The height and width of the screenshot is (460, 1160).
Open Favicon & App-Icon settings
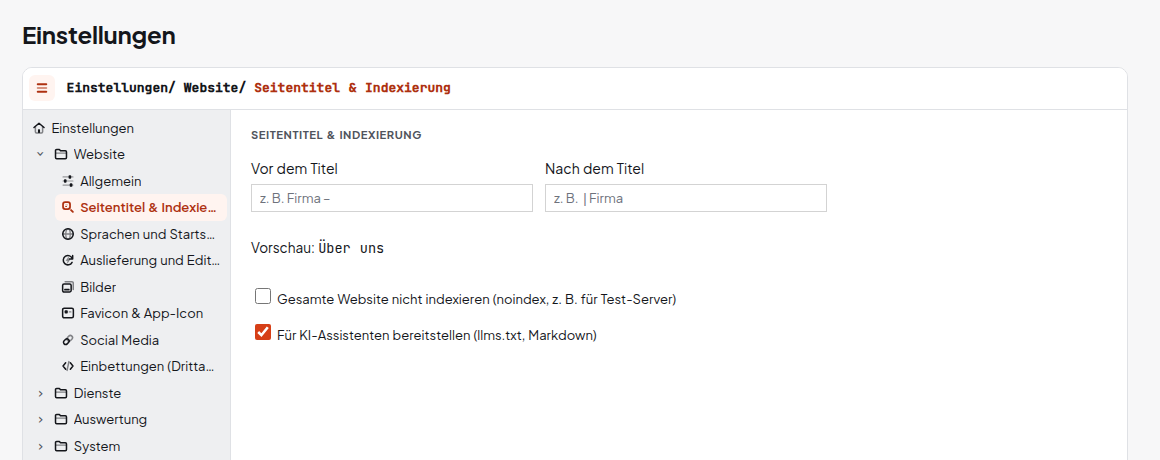[141, 314]
